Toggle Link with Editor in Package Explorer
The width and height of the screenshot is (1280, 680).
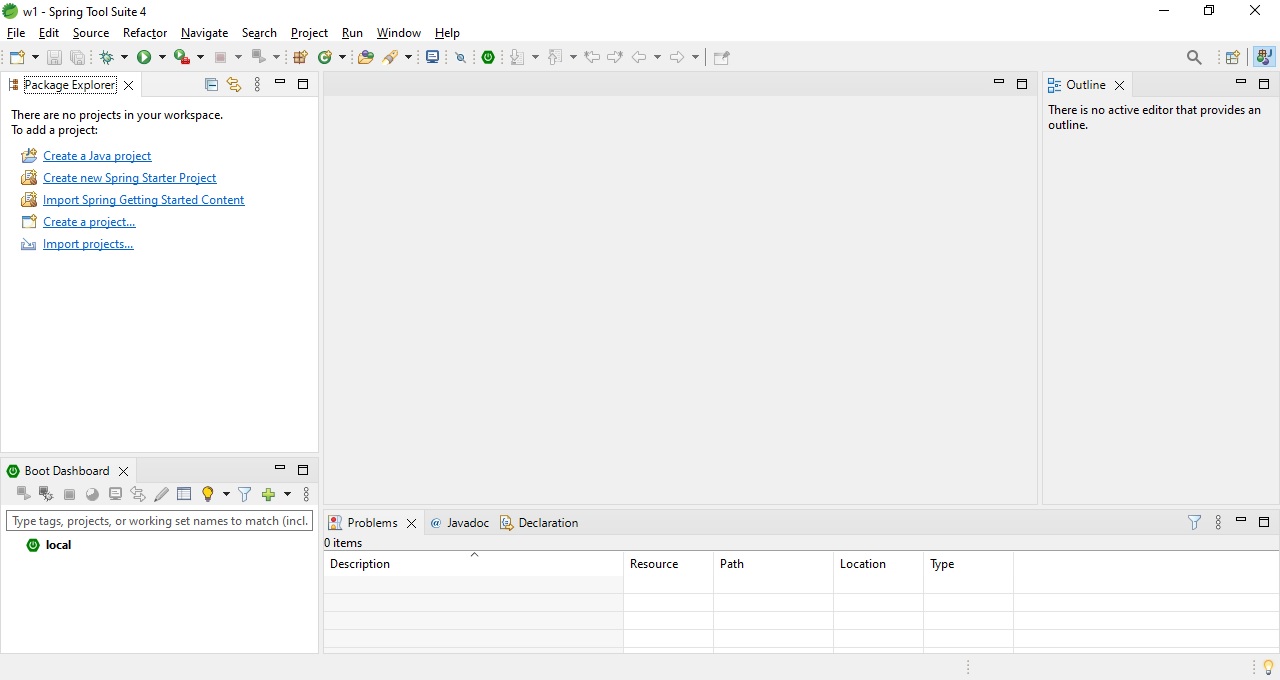point(234,85)
